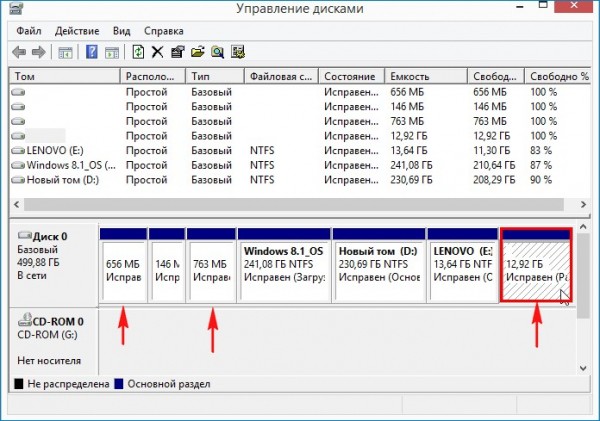
Task: Click the 208,29 ГБ free space cell
Action: click(494, 180)
